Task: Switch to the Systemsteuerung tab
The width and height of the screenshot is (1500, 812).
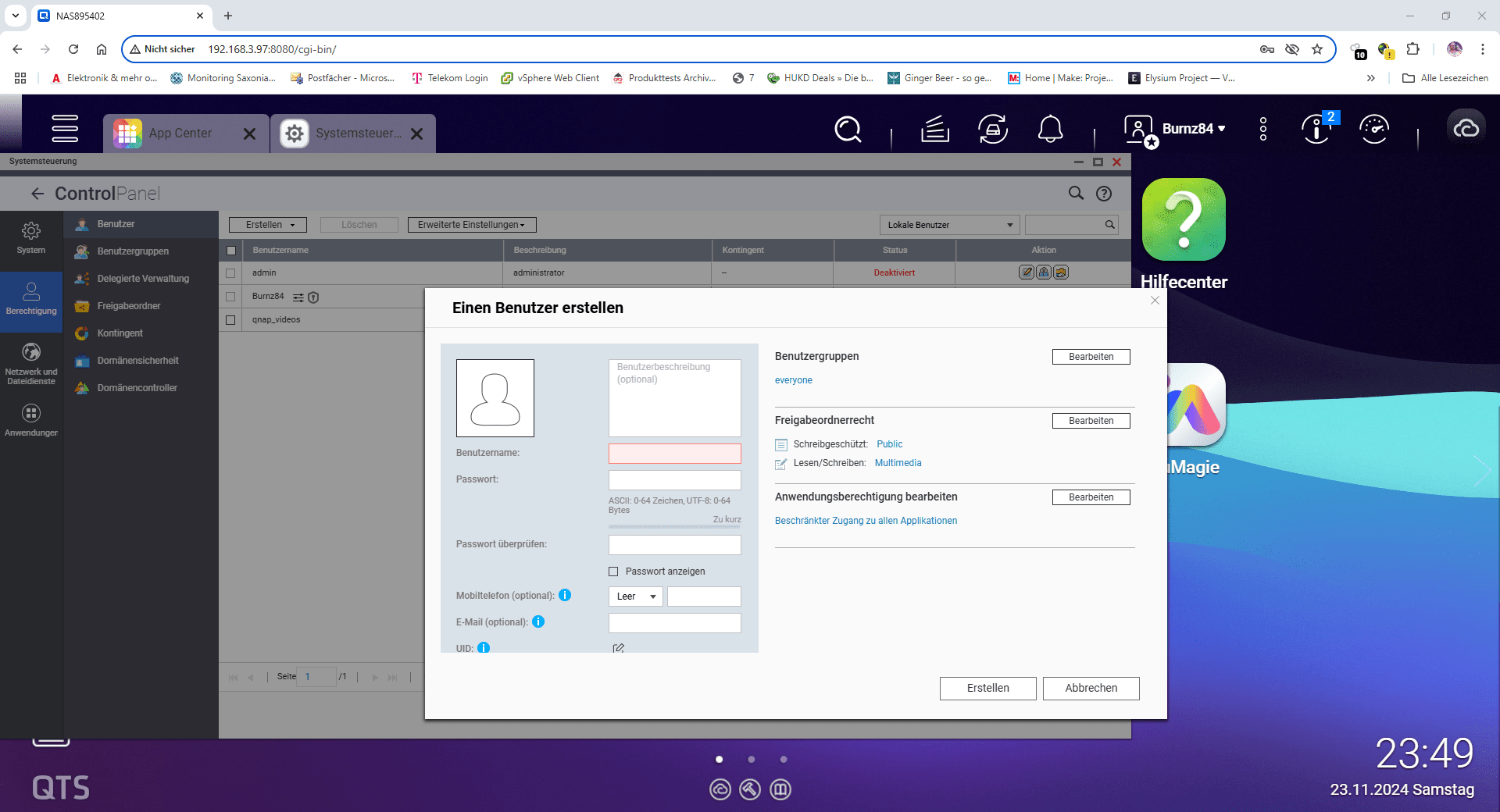Action: pyautogui.click(x=353, y=134)
